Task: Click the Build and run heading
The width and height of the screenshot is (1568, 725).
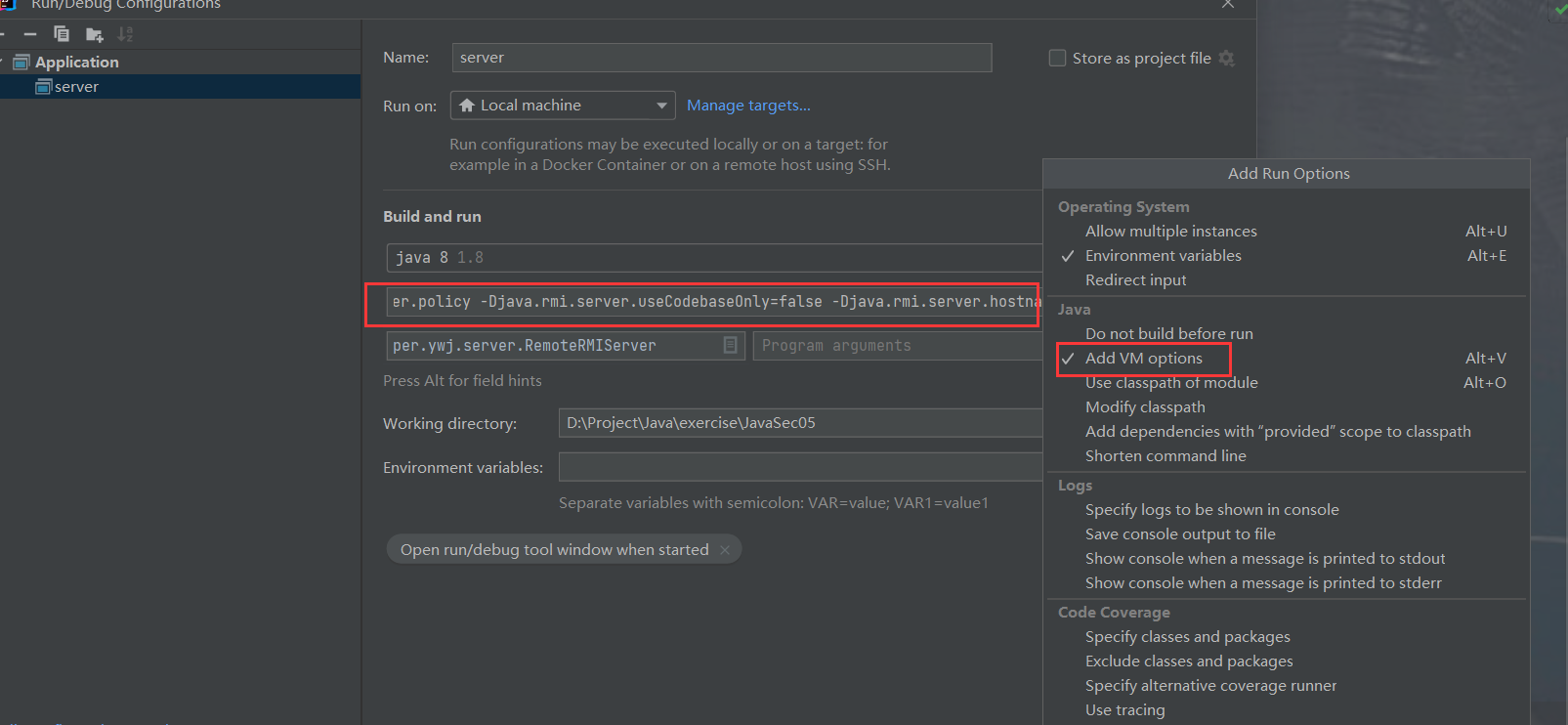Action: click(432, 217)
